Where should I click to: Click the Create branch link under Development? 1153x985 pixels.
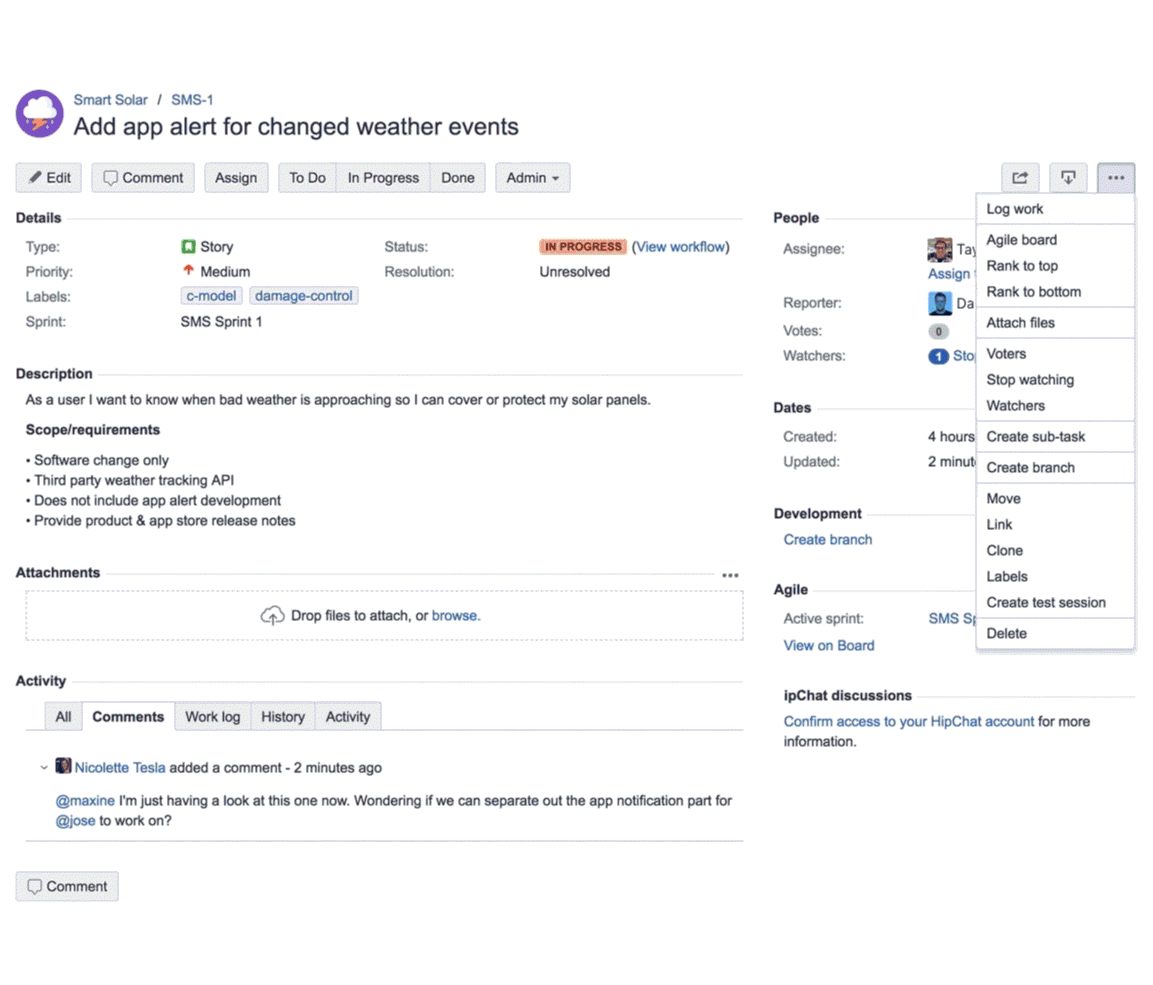tap(828, 539)
